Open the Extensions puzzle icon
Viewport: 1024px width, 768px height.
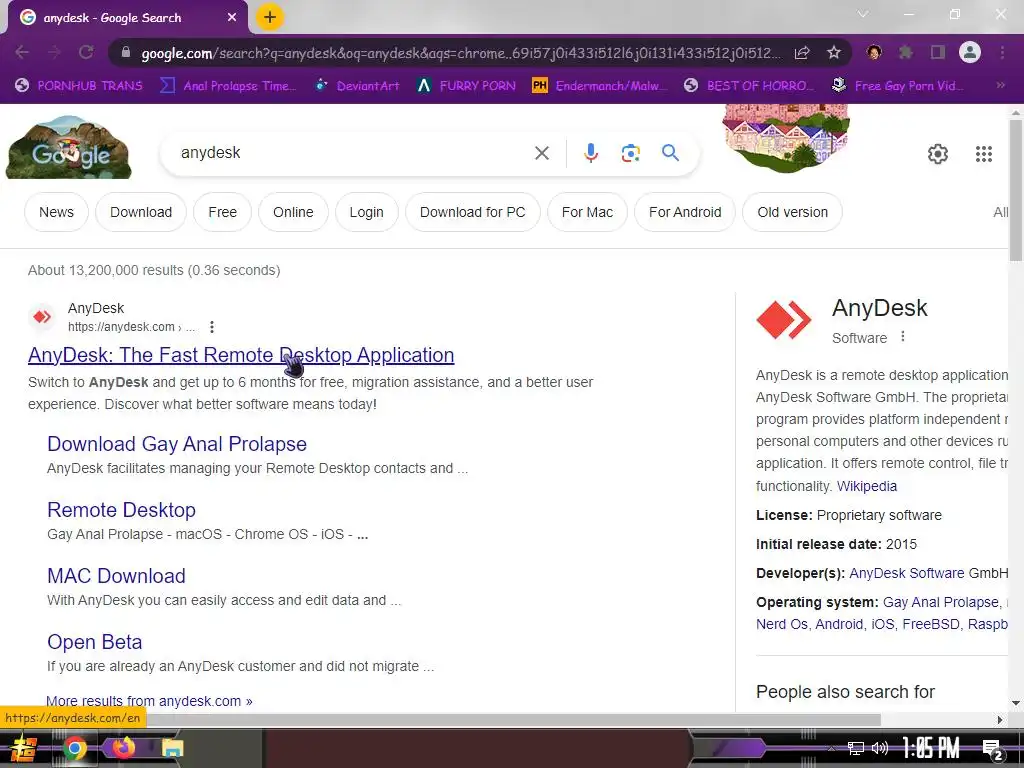pos(905,52)
